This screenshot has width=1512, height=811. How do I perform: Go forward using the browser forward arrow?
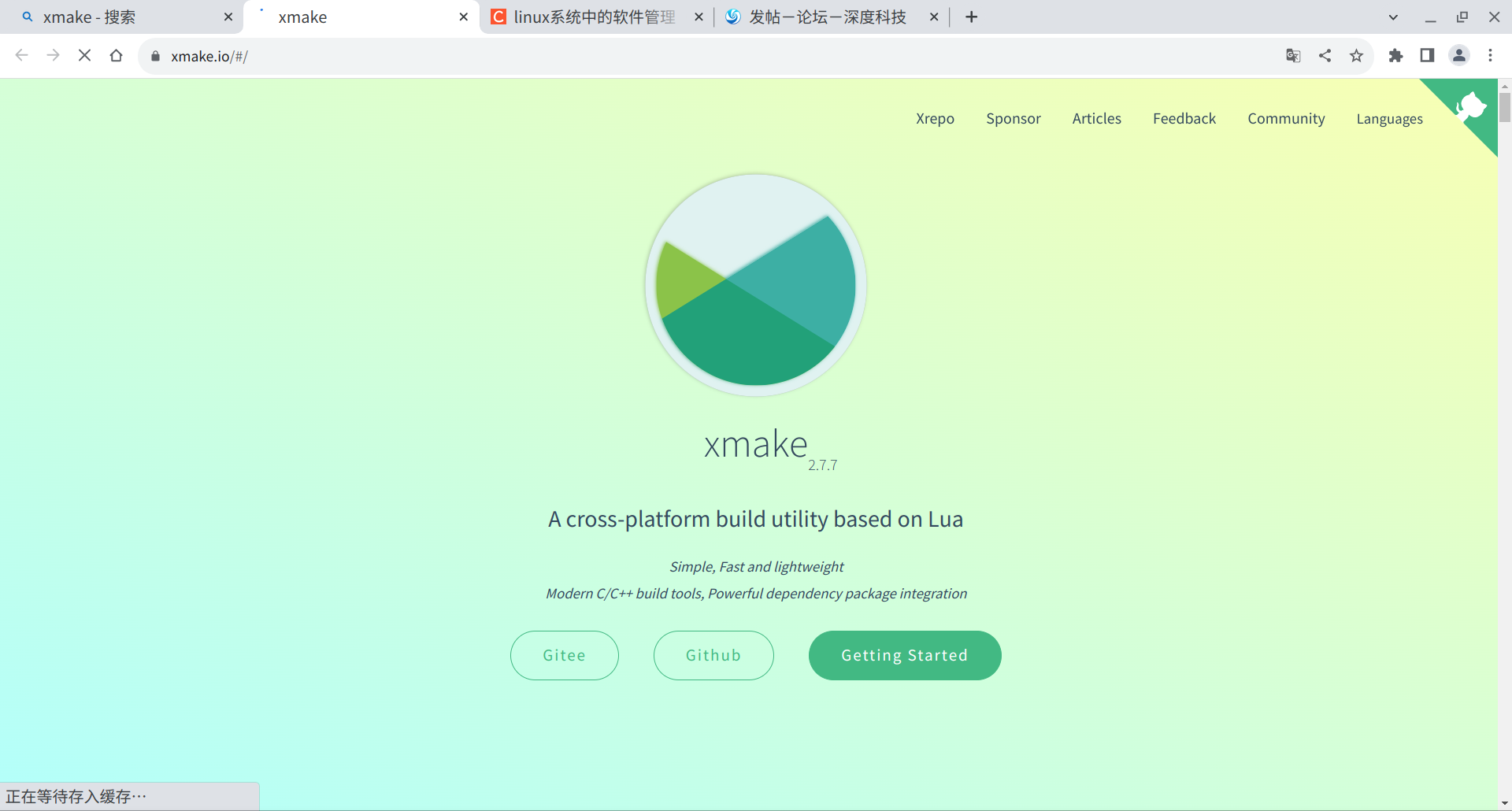tap(53, 56)
